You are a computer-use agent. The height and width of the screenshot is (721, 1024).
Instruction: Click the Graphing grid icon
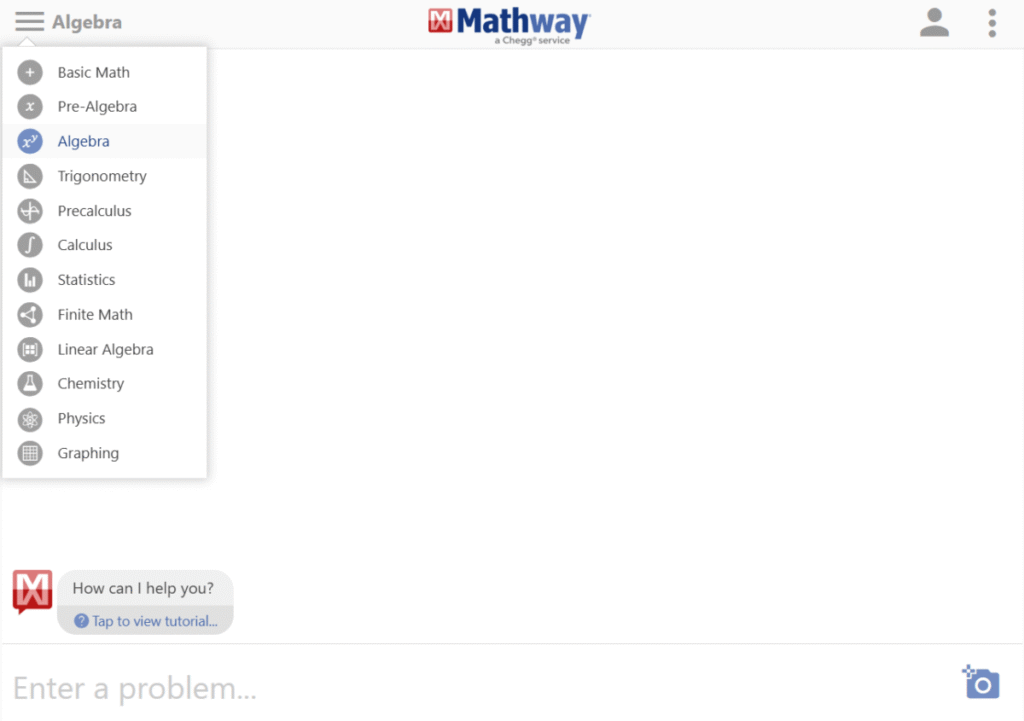tap(30, 453)
